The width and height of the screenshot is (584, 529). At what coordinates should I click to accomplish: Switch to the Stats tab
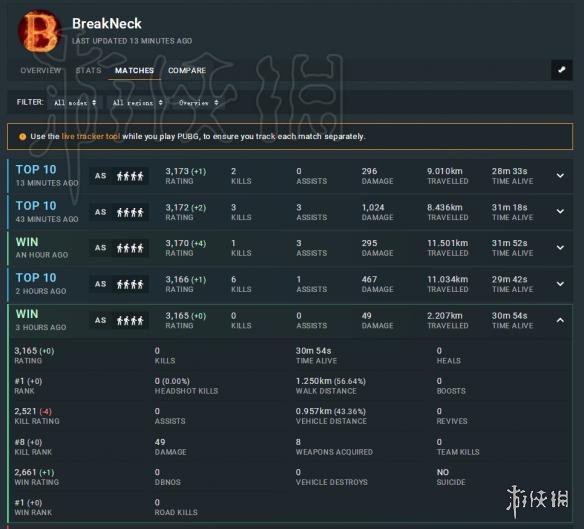[x=88, y=70]
